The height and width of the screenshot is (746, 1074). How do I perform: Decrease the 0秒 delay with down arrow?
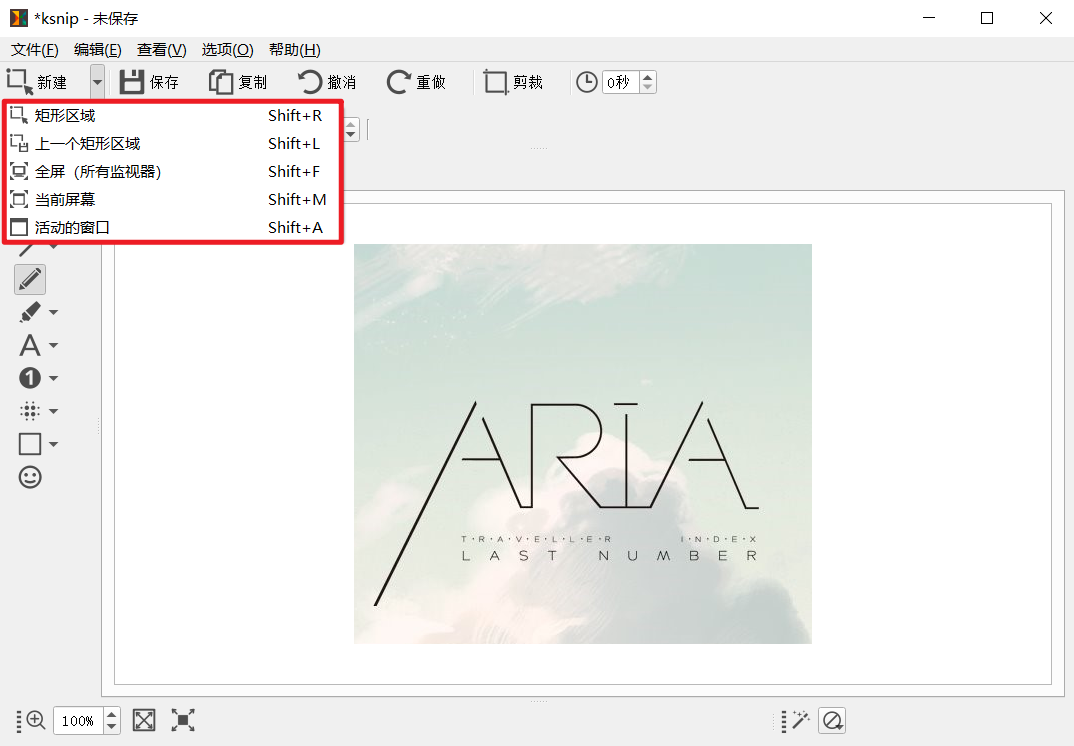(x=648, y=88)
